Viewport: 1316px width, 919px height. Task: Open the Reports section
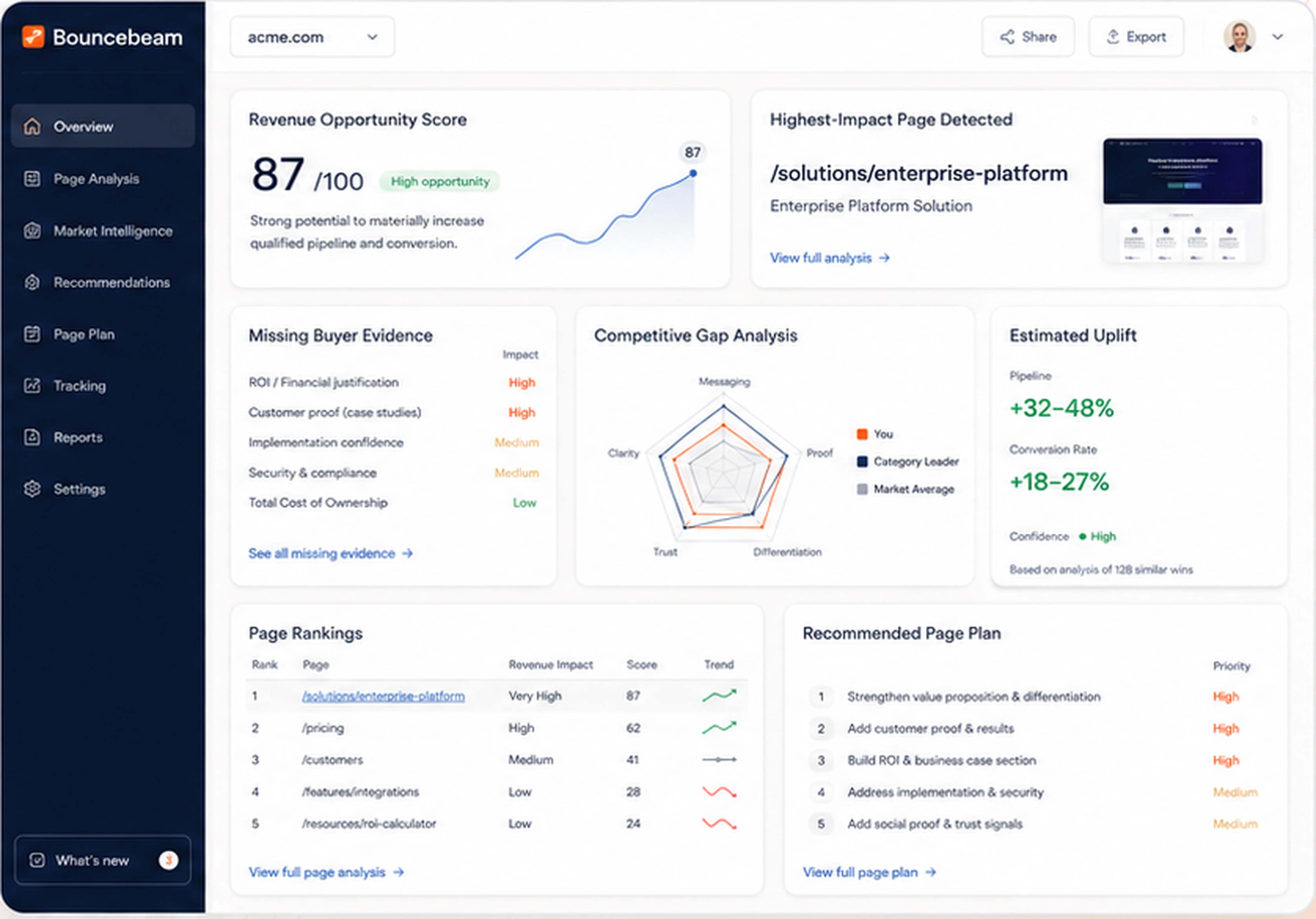tap(103, 438)
